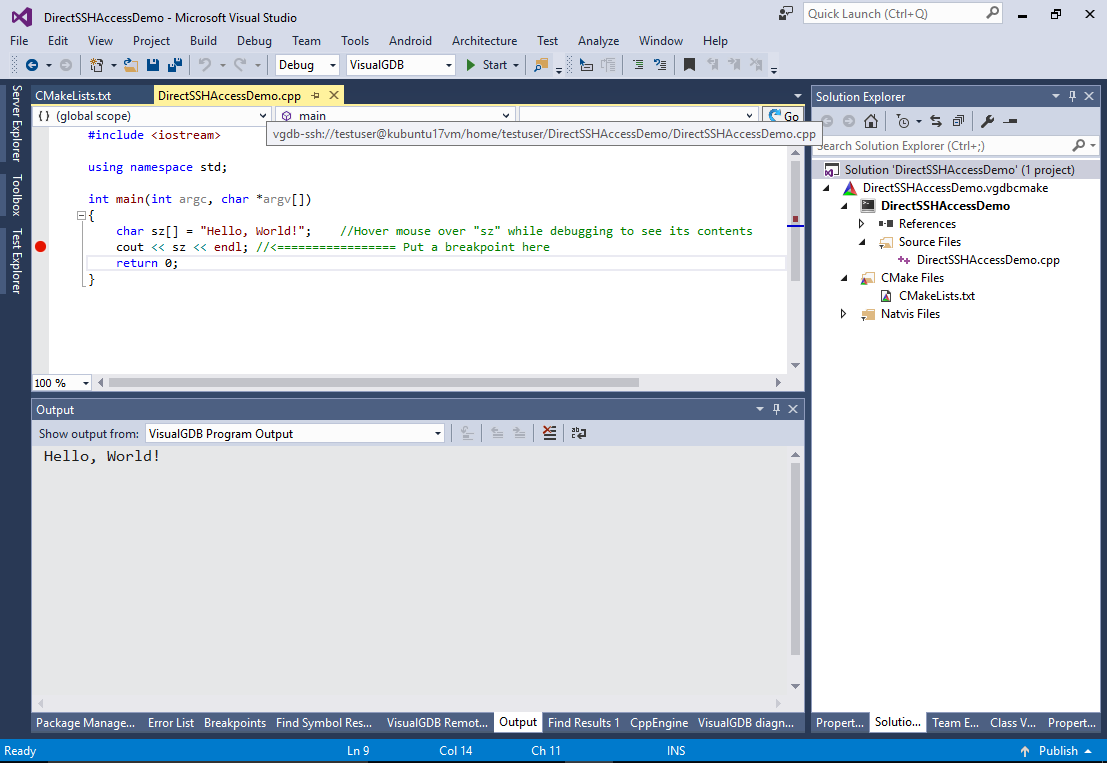The image size is (1107, 763).
Task: Click the Comment out selected lines icon
Action: pyautogui.click(x=638, y=65)
